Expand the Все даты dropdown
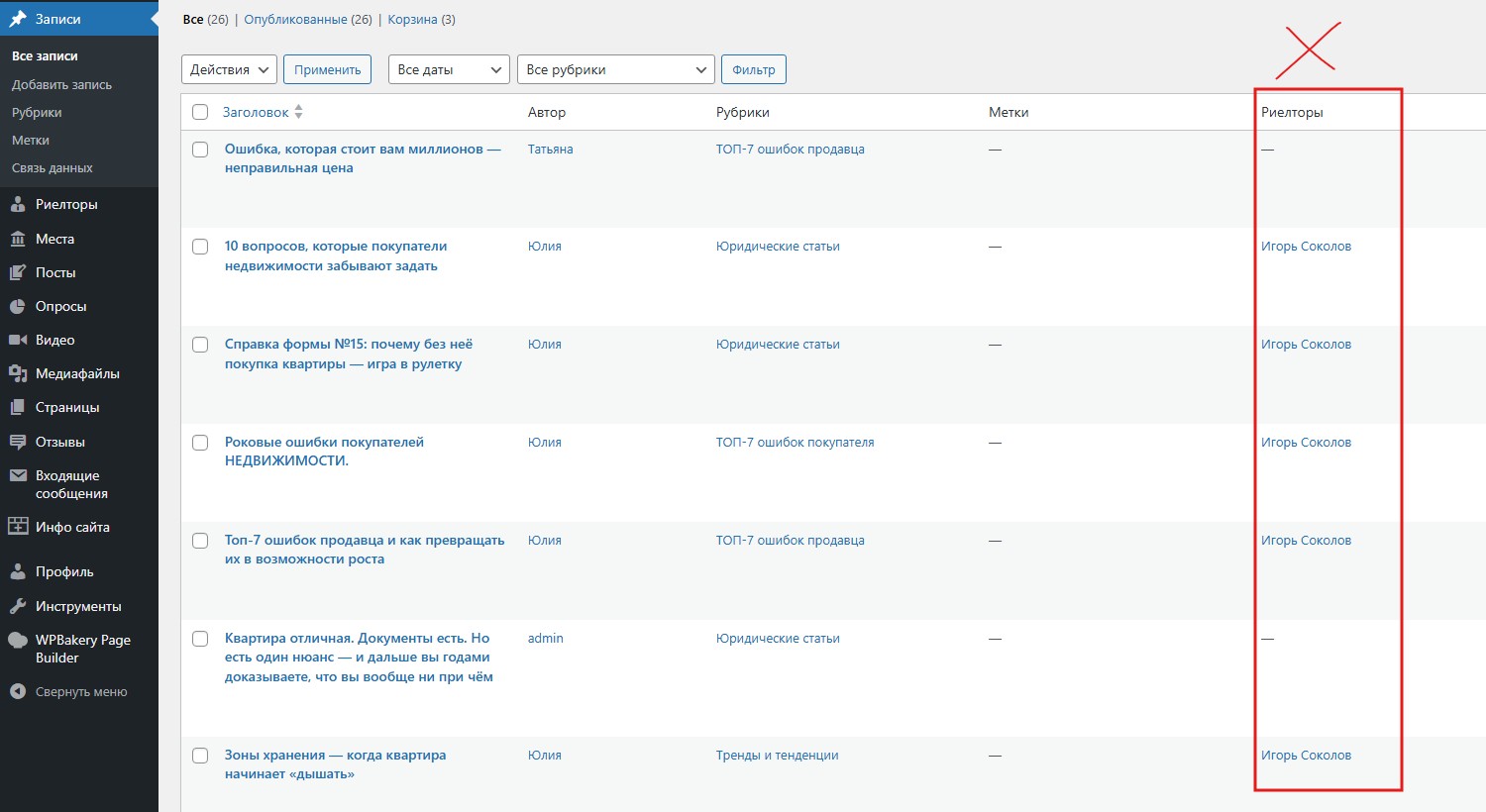The height and width of the screenshot is (812, 1486). [450, 69]
